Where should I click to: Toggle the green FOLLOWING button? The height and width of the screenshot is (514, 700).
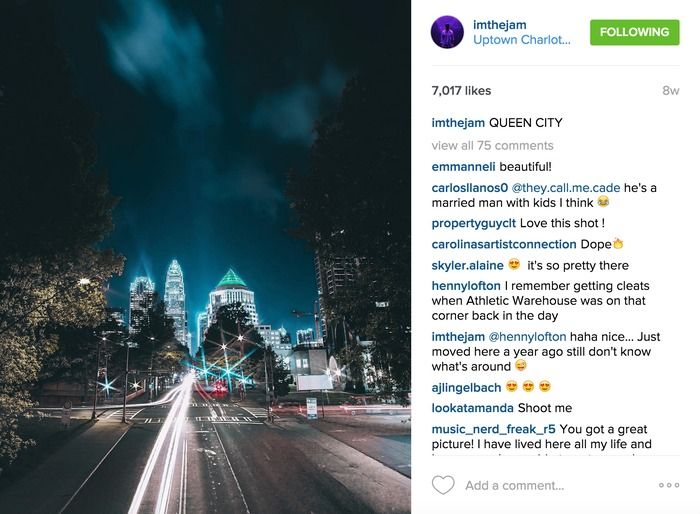pyautogui.click(x=634, y=32)
